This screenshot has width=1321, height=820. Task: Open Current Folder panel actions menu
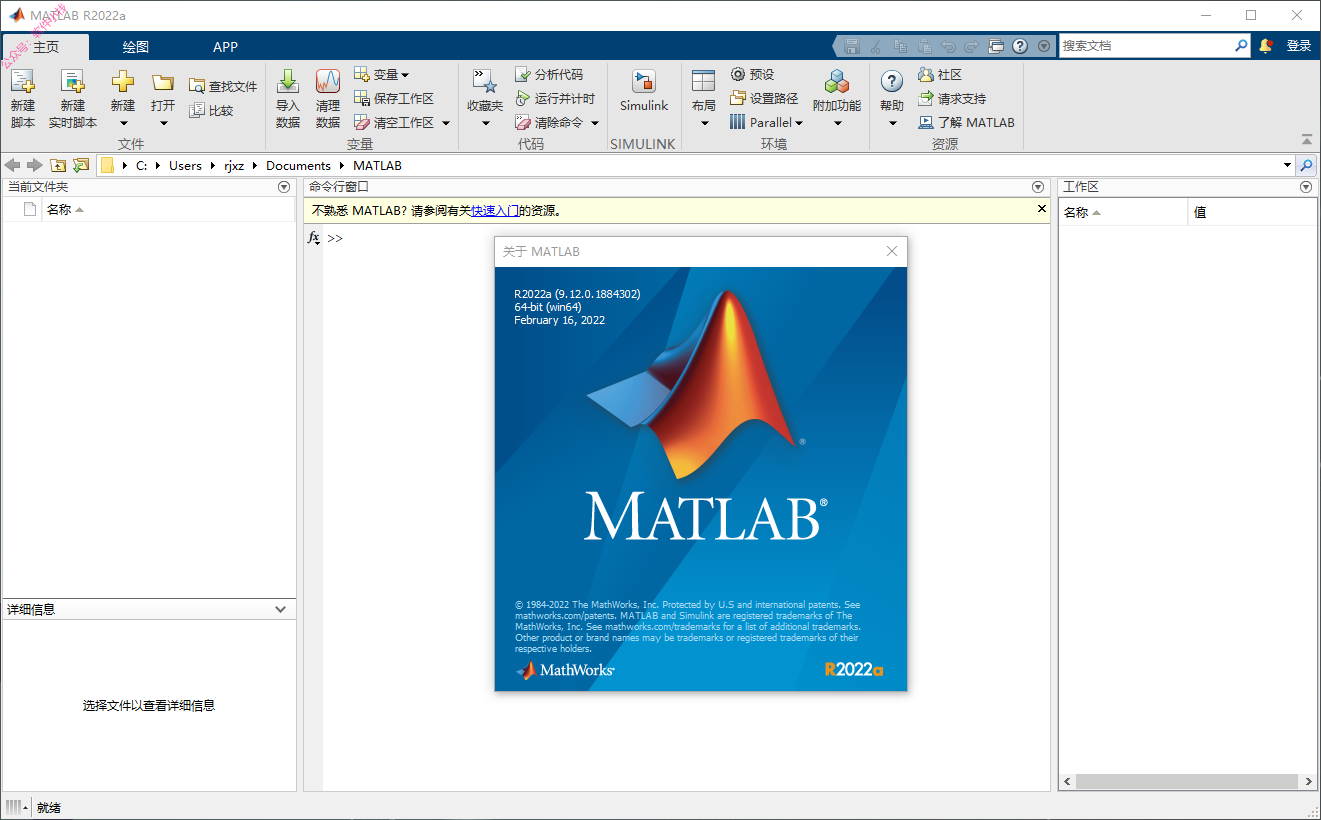click(x=284, y=187)
